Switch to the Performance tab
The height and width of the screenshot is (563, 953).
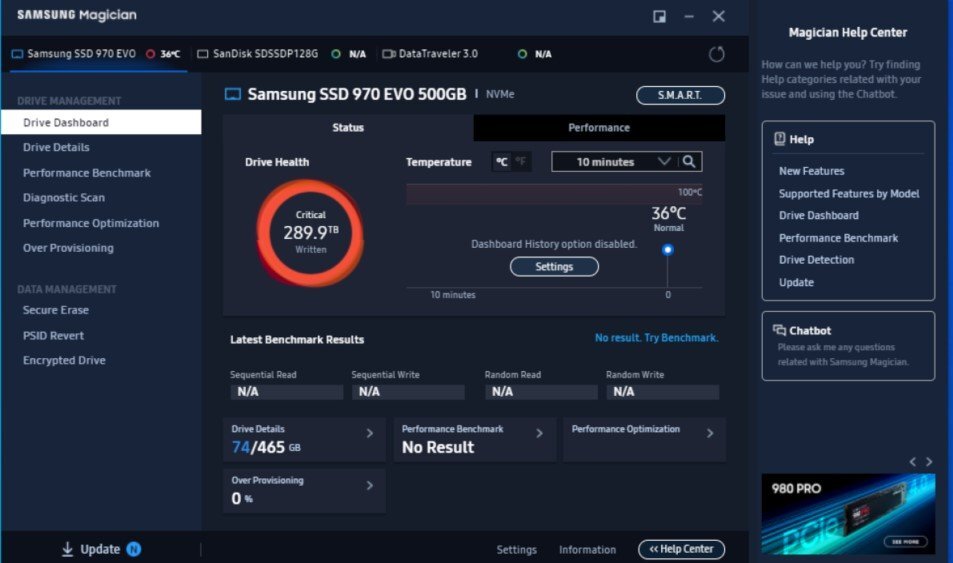tap(599, 128)
